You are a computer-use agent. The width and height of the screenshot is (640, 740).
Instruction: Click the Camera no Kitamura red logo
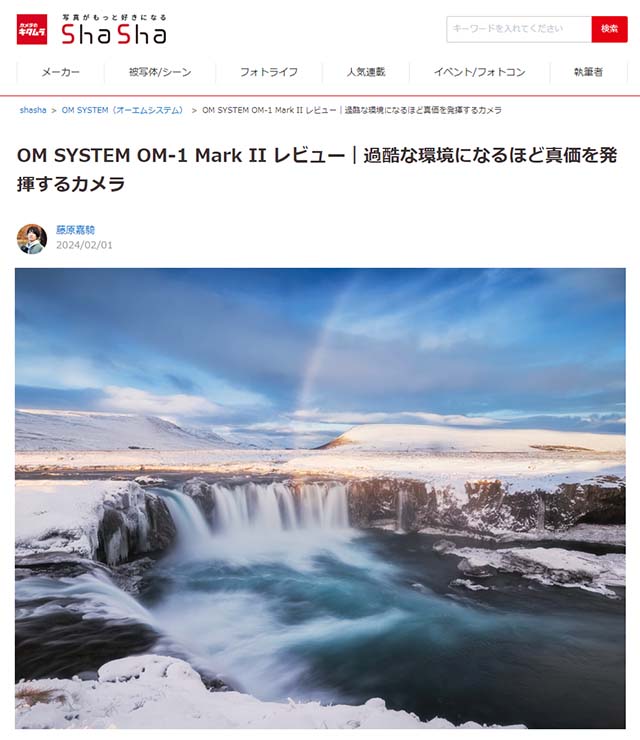pyautogui.click(x=32, y=29)
